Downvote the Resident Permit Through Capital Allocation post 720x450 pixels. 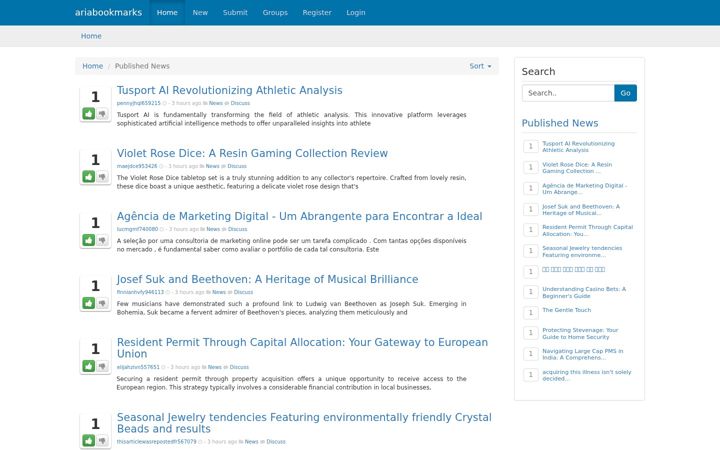pyautogui.click(x=102, y=366)
